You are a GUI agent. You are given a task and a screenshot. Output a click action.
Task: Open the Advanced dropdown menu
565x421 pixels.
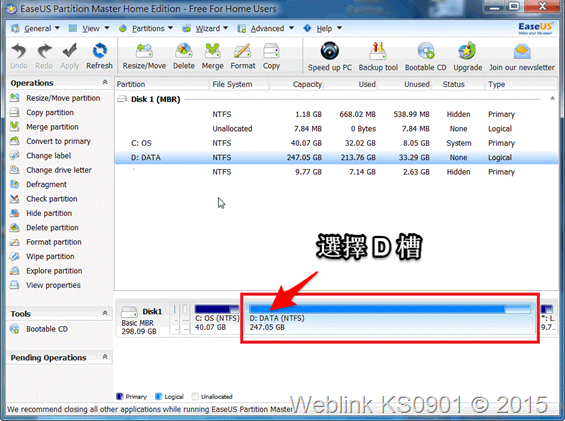pos(266,28)
